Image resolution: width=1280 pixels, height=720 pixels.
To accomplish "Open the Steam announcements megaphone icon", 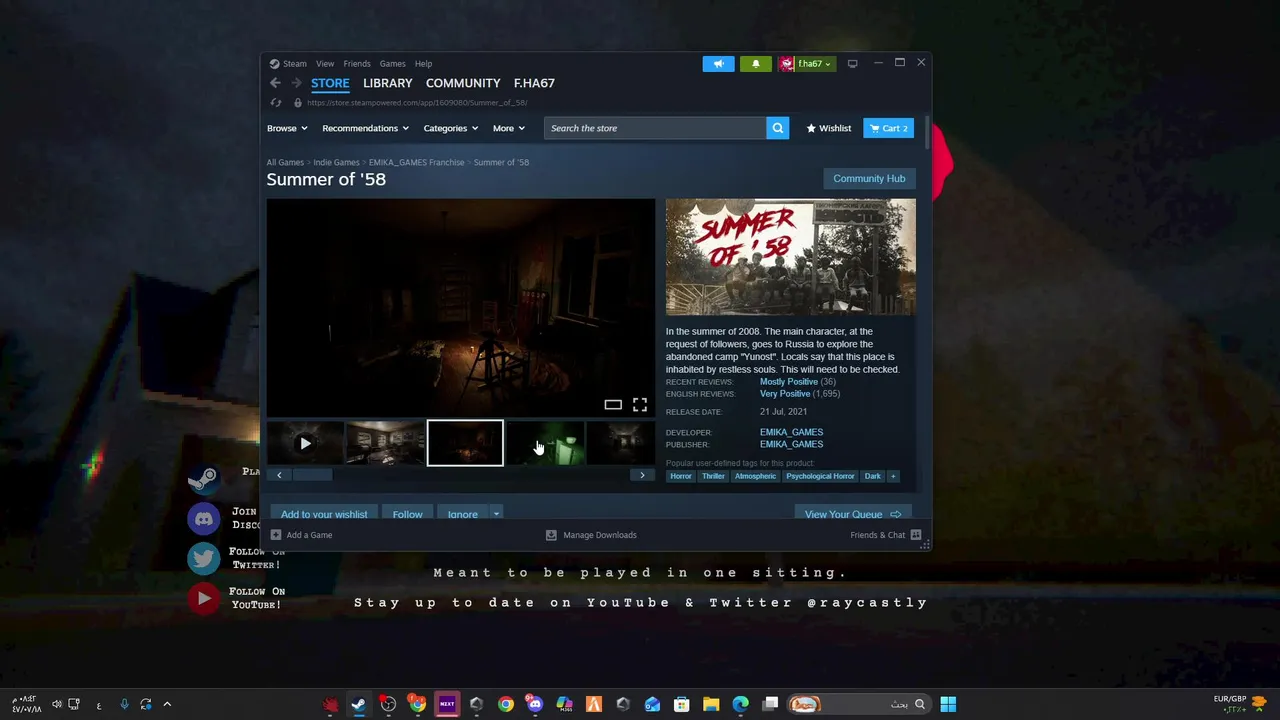I will point(718,64).
